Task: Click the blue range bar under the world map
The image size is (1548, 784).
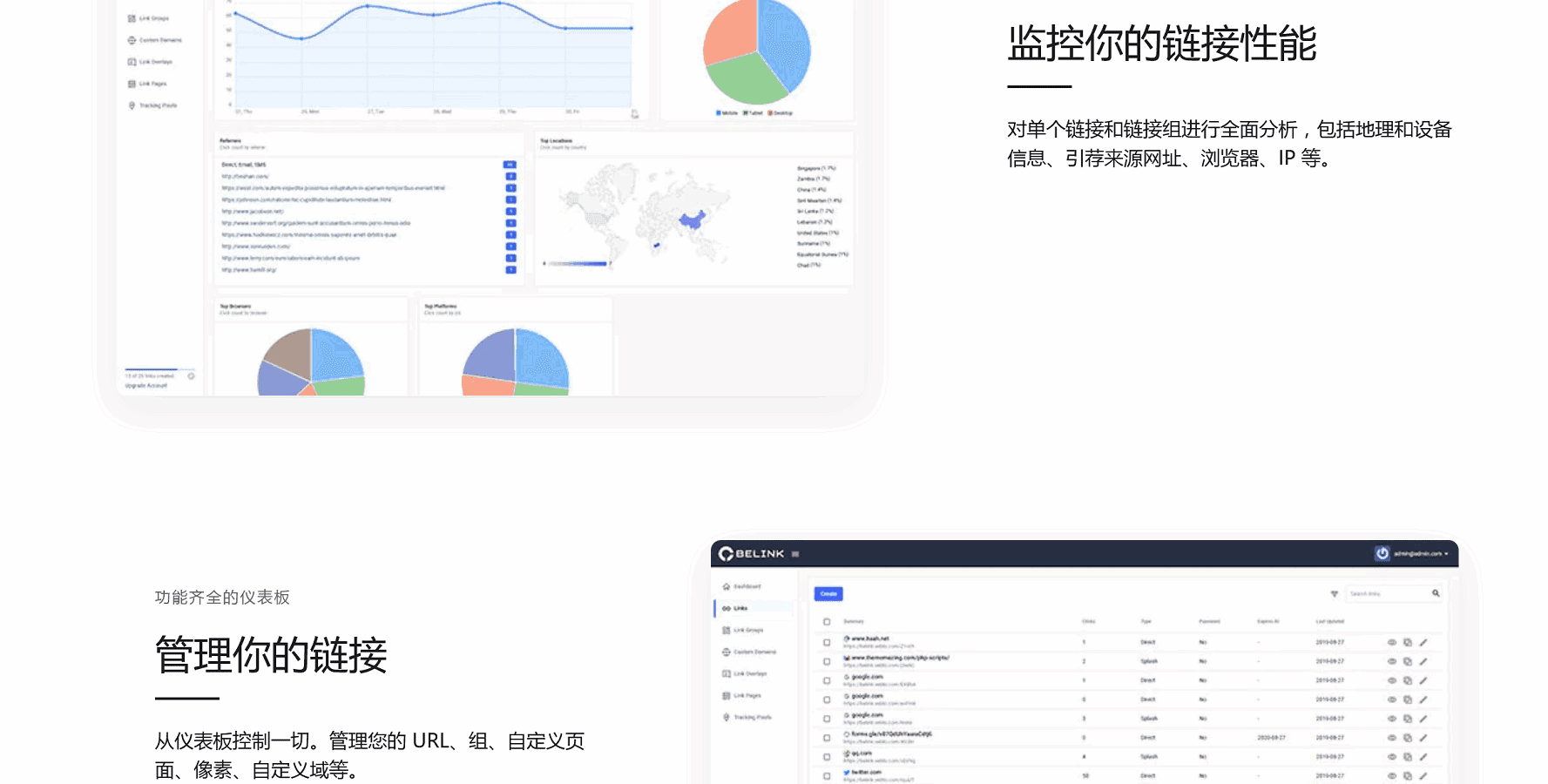Action: 578,263
